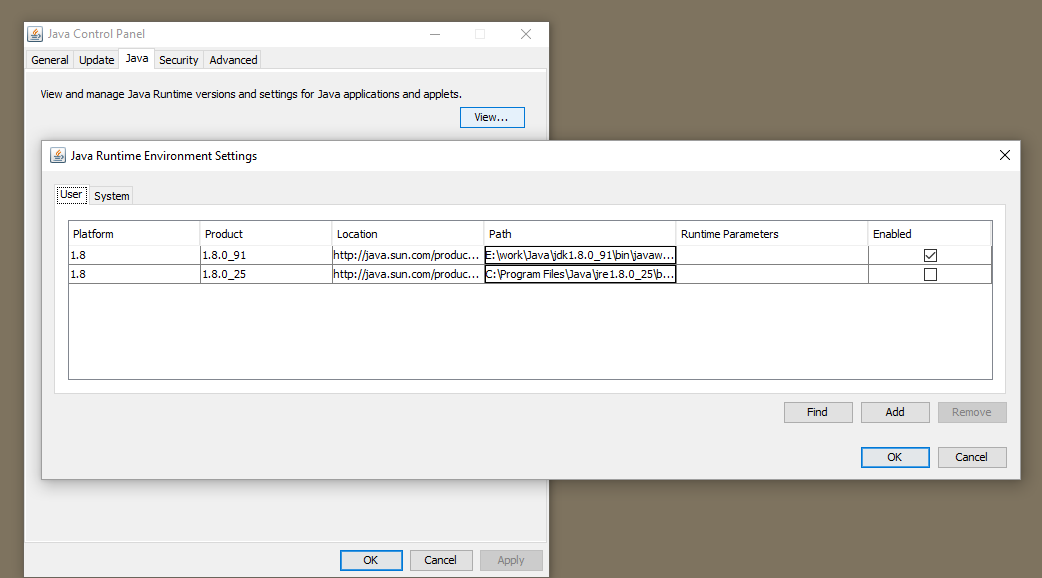Click the View... button

click(492, 118)
